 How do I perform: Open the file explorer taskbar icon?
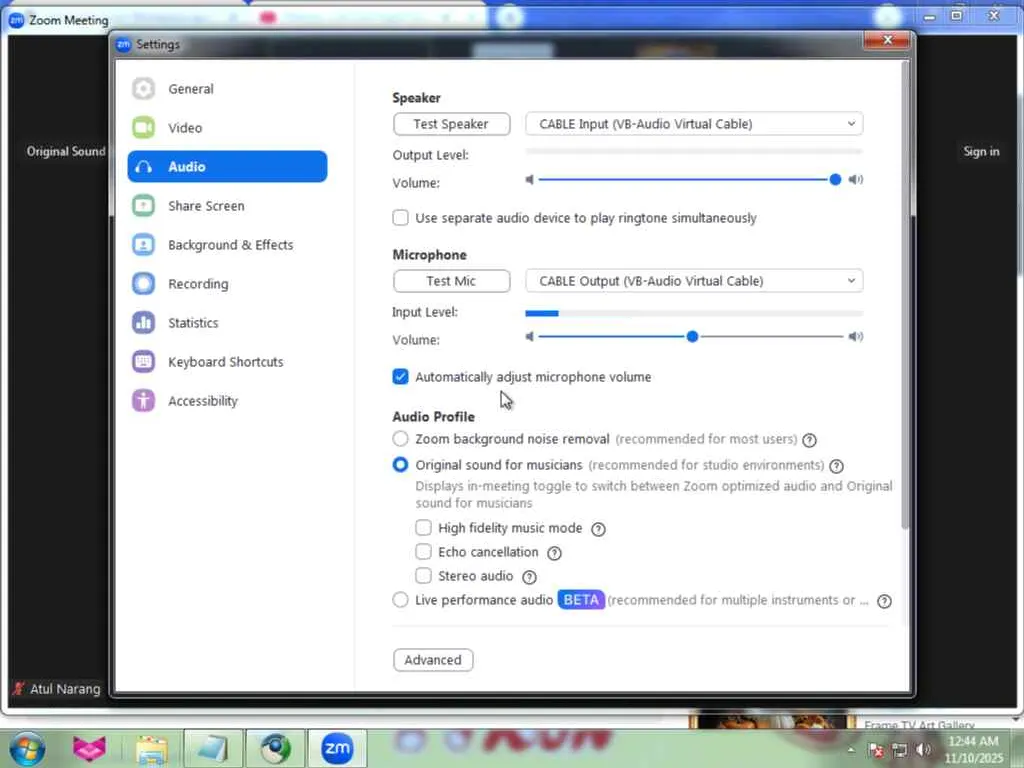(152, 750)
